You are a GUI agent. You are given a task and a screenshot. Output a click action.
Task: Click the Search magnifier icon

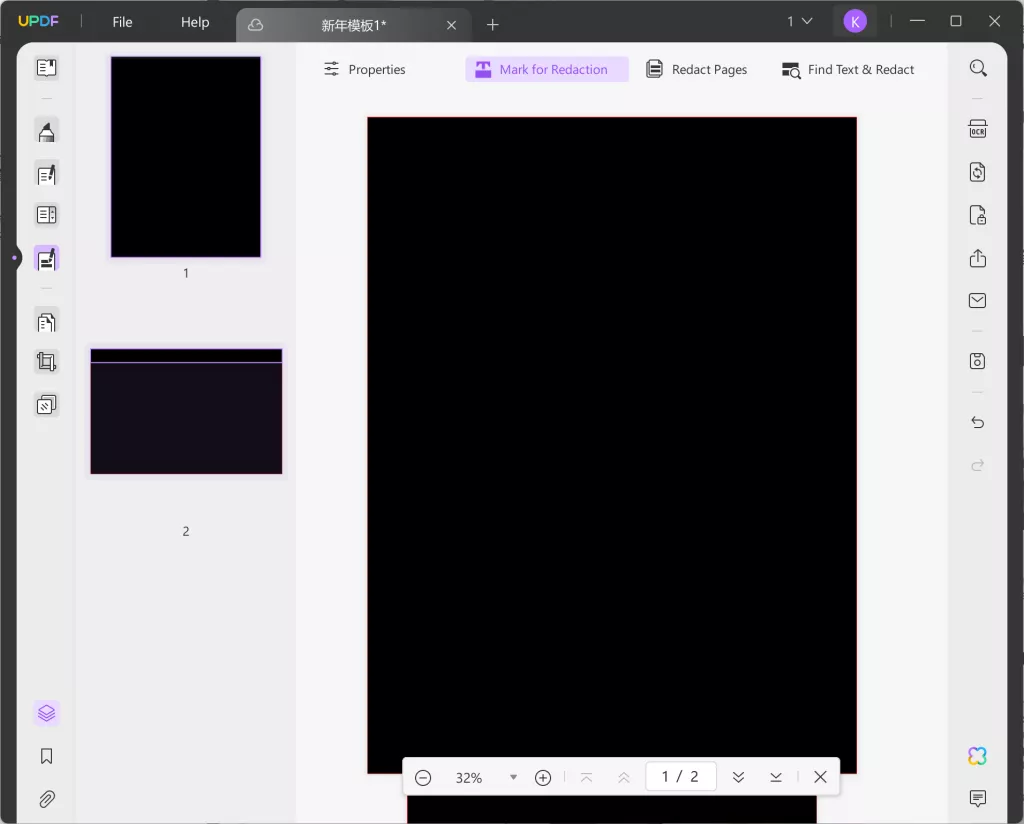[x=978, y=68]
